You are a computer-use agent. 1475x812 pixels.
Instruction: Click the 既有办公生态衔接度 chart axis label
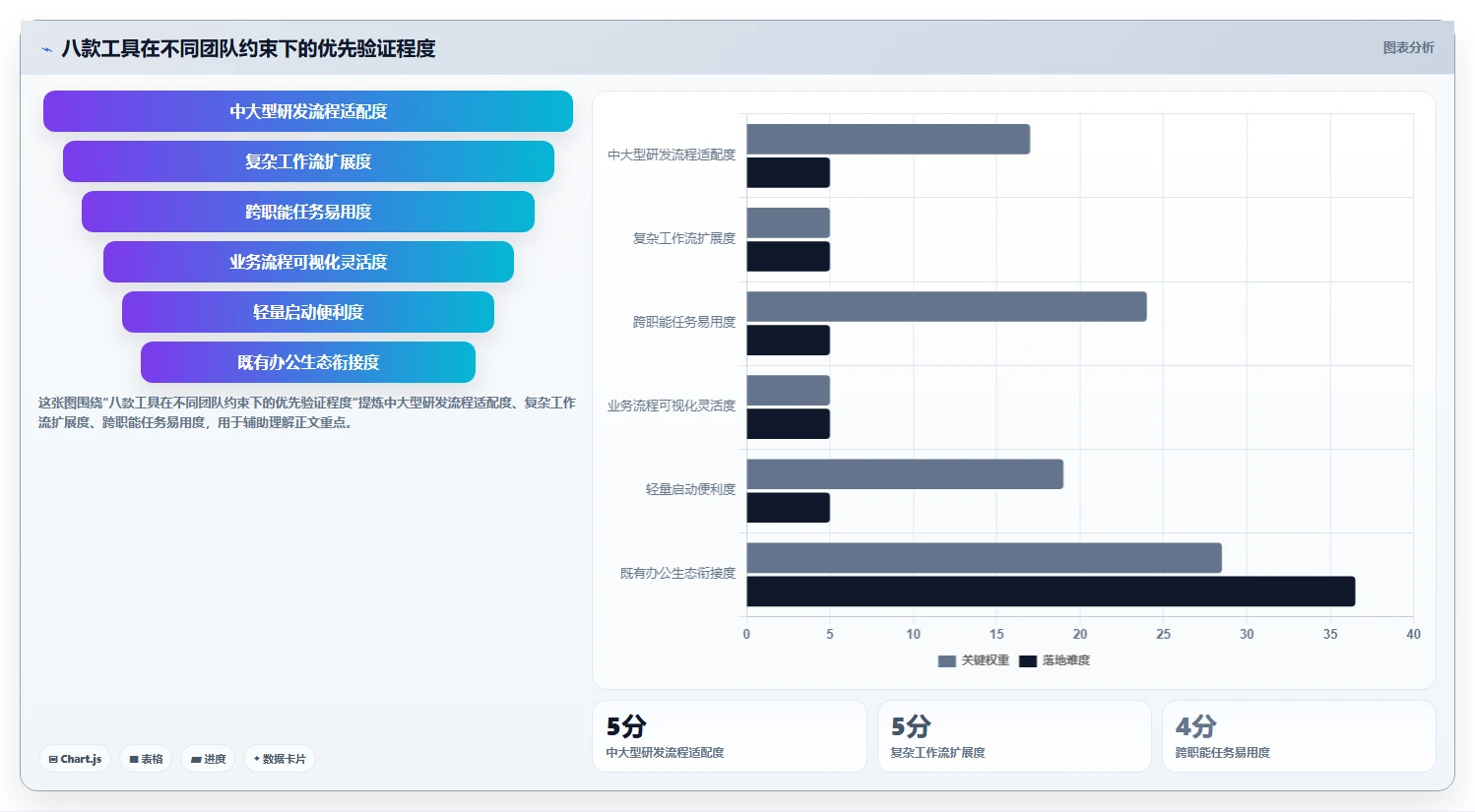677,573
